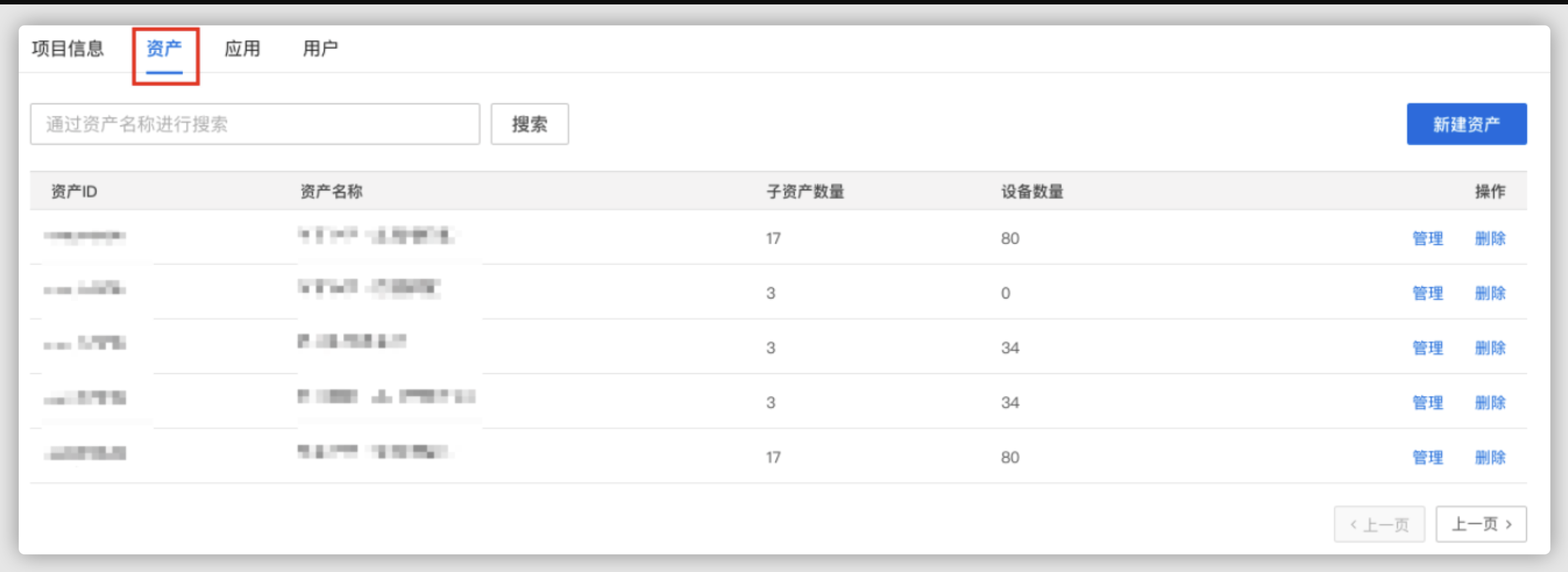Delete the asset with 0 devices
The width and height of the screenshot is (1568, 572).
[1489, 293]
